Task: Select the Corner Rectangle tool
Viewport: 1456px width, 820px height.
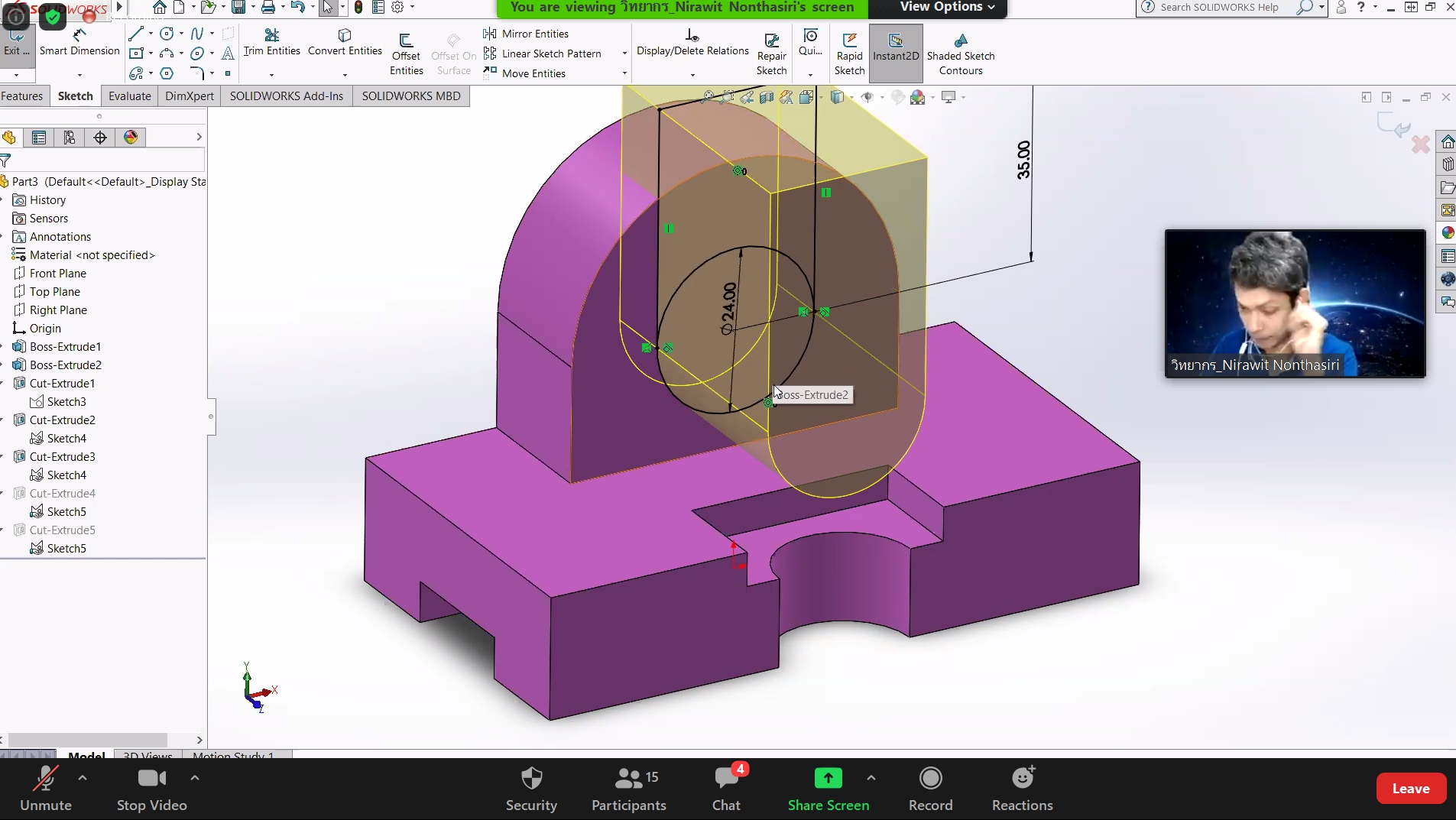Action: (x=136, y=53)
